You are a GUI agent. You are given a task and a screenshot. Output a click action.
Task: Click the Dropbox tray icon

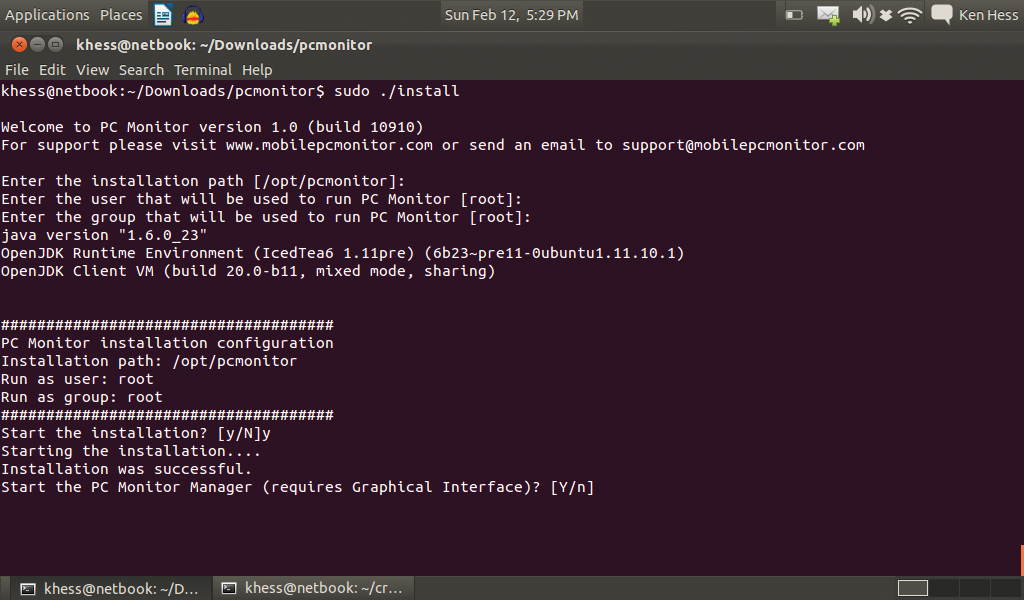tap(886, 15)
